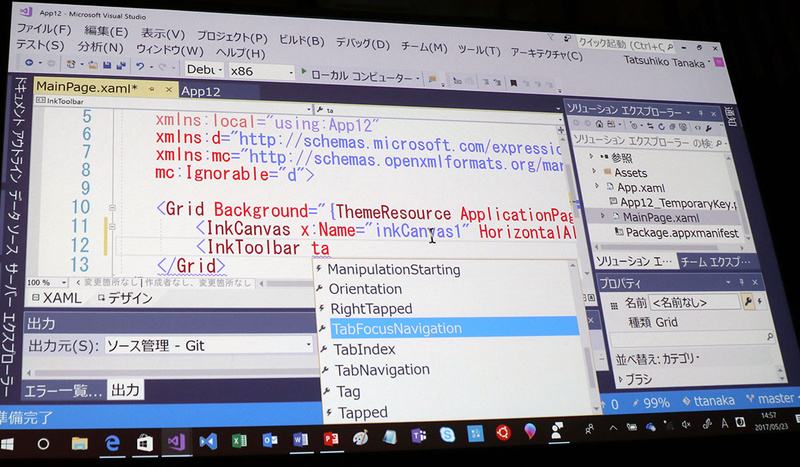Select Tag in the IntelliSense list
The image size is (800, 467).
(348, 391)
